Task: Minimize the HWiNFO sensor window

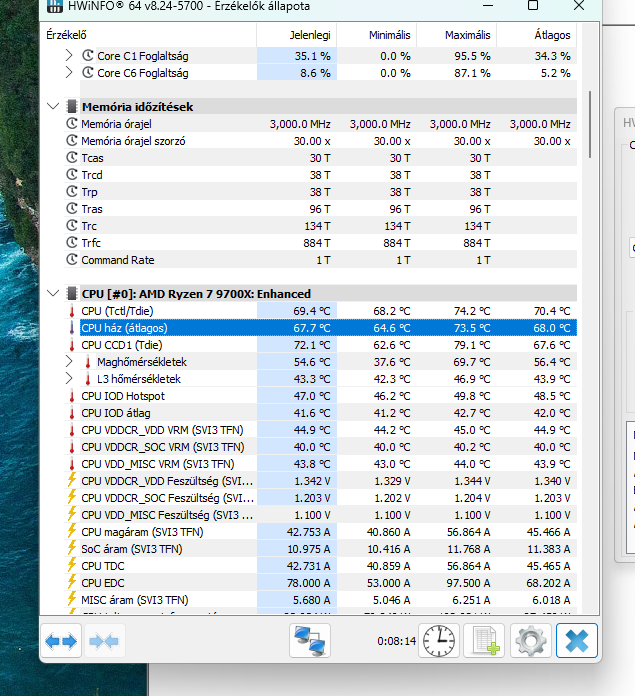Action: point(488,6)
